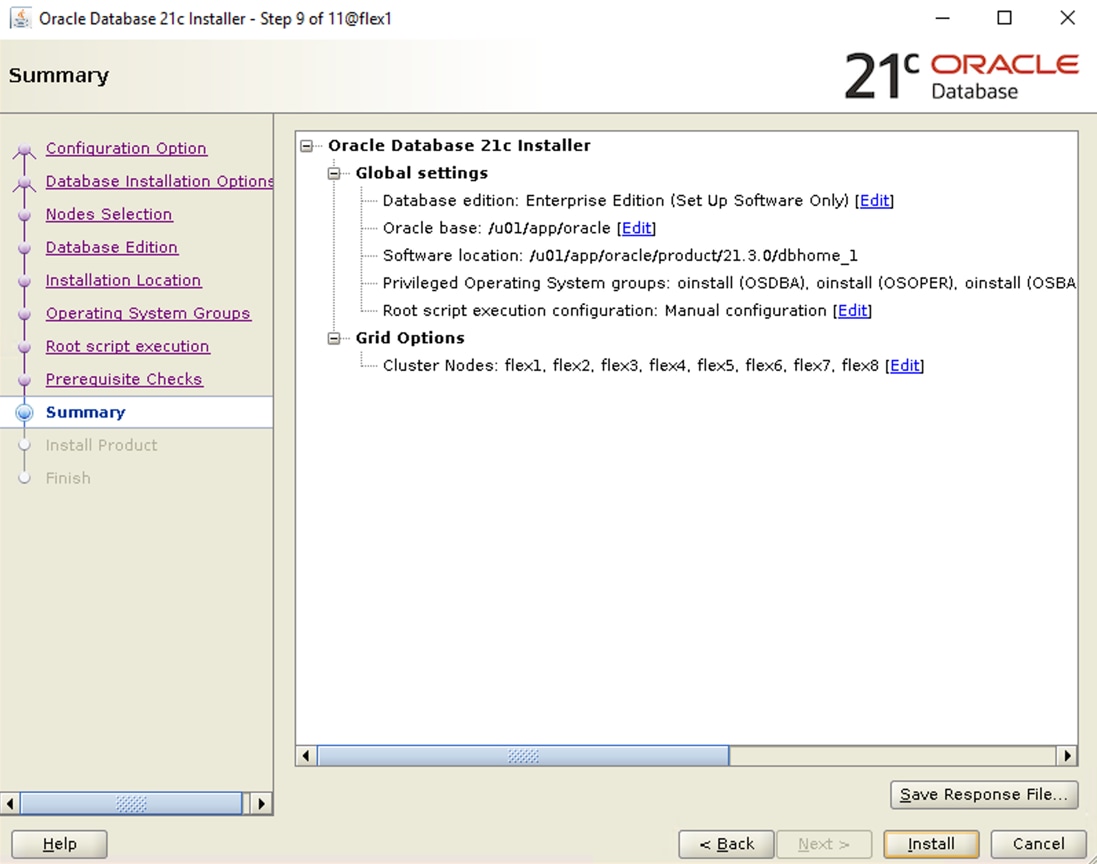The image size is (1097, 864).
Task: Open the Root script execution step
Action: click(x=127, y=346)
